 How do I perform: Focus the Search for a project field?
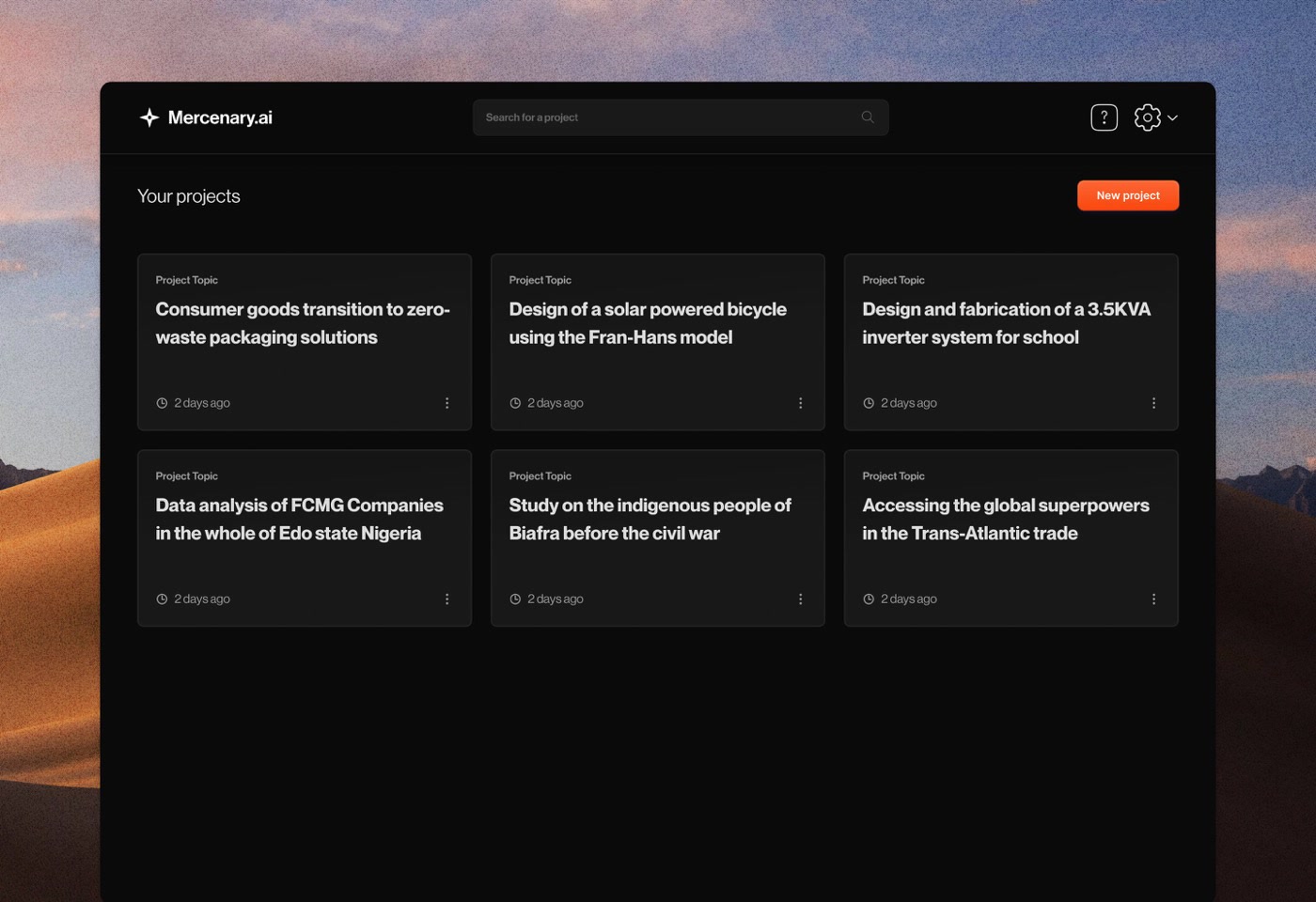coord(681,117)
